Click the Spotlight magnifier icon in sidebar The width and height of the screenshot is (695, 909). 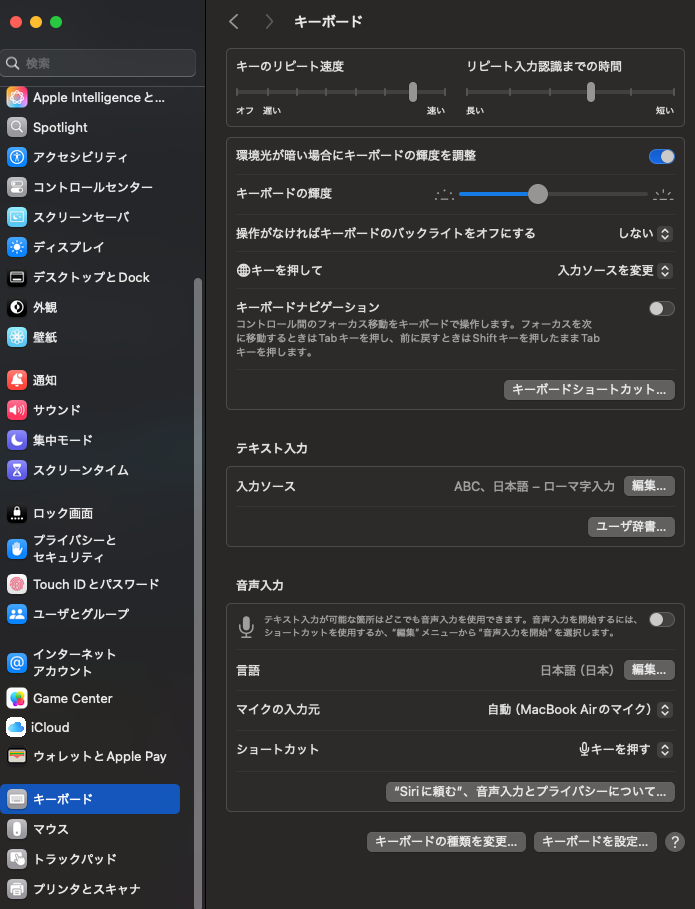click(17, 127)
